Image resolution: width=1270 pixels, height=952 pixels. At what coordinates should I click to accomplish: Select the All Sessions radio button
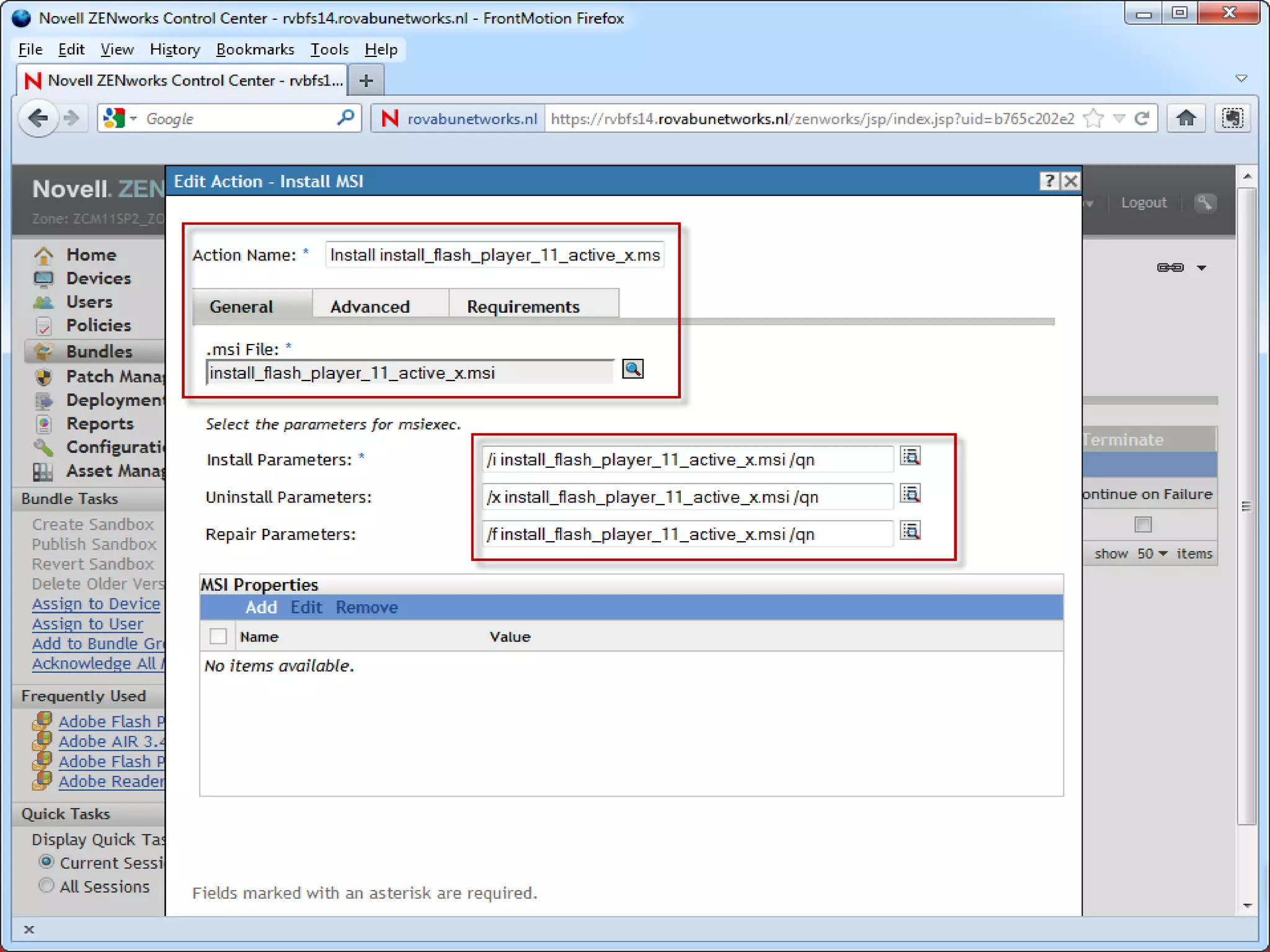click(x=47, y=885)
